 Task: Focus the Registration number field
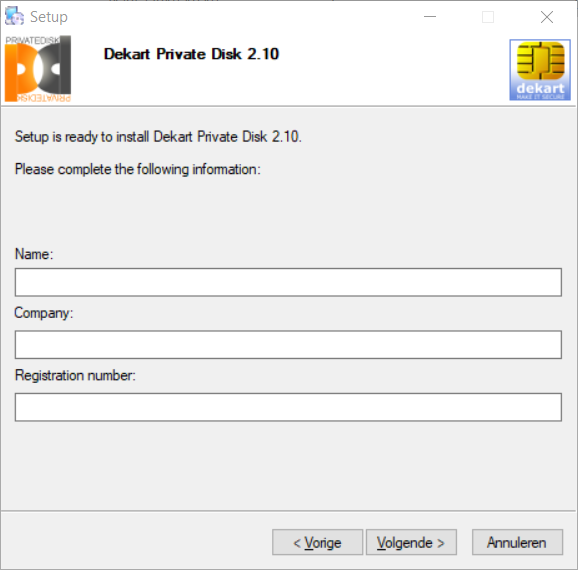pos(288,407)
